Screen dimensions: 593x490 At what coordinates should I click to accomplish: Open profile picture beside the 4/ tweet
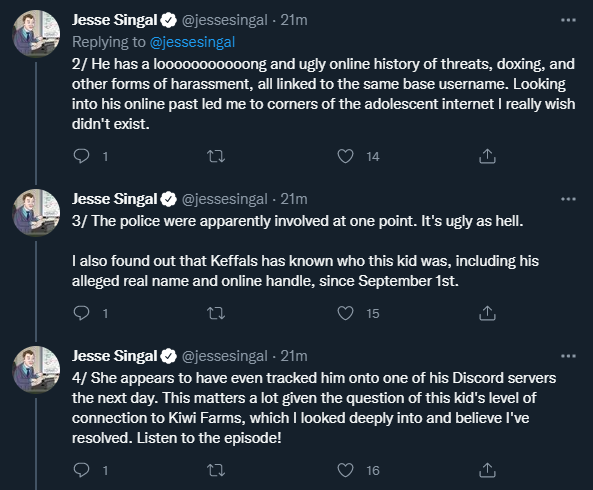[36, 369]
